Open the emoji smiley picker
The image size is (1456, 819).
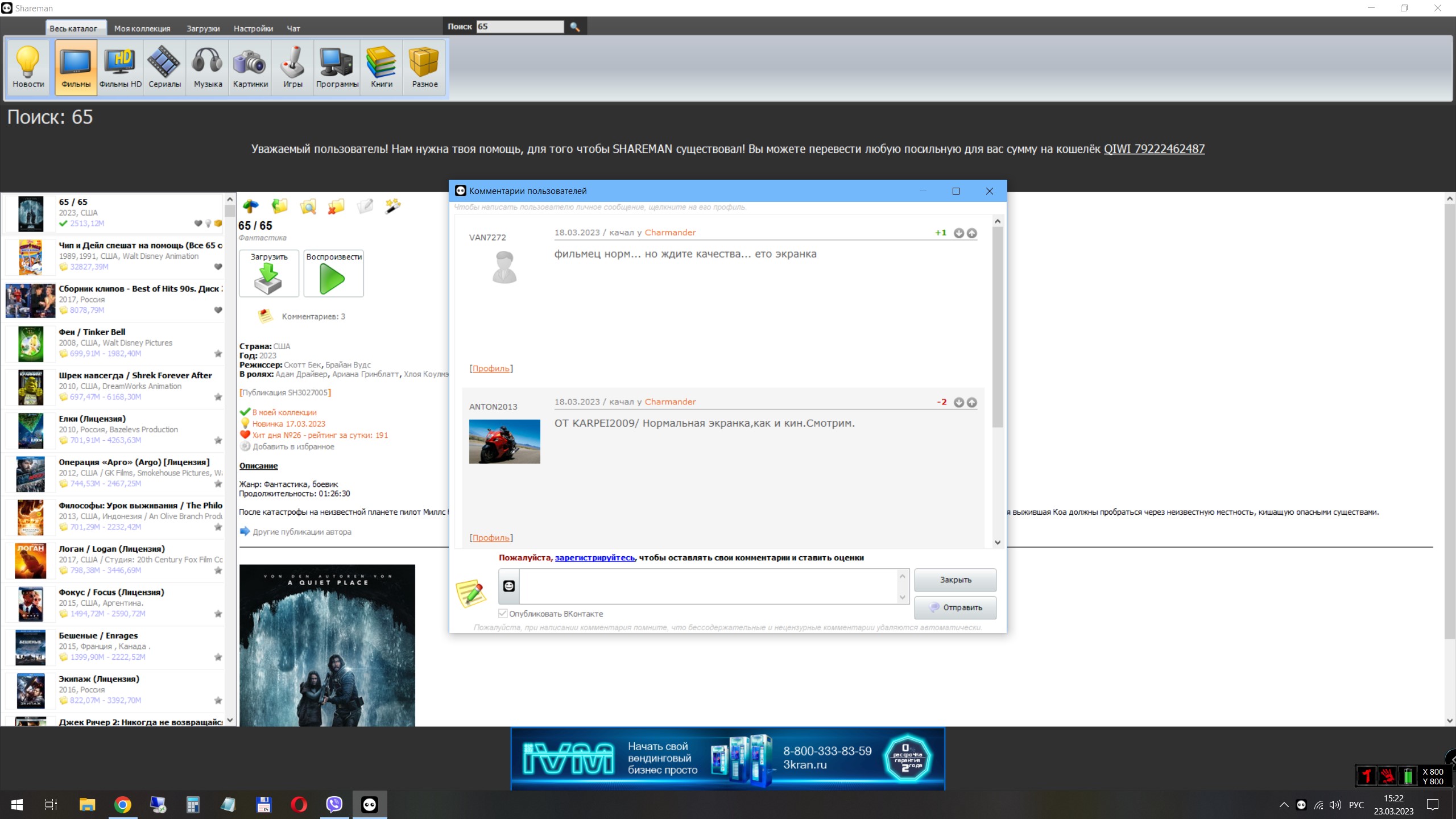point(509,586)
